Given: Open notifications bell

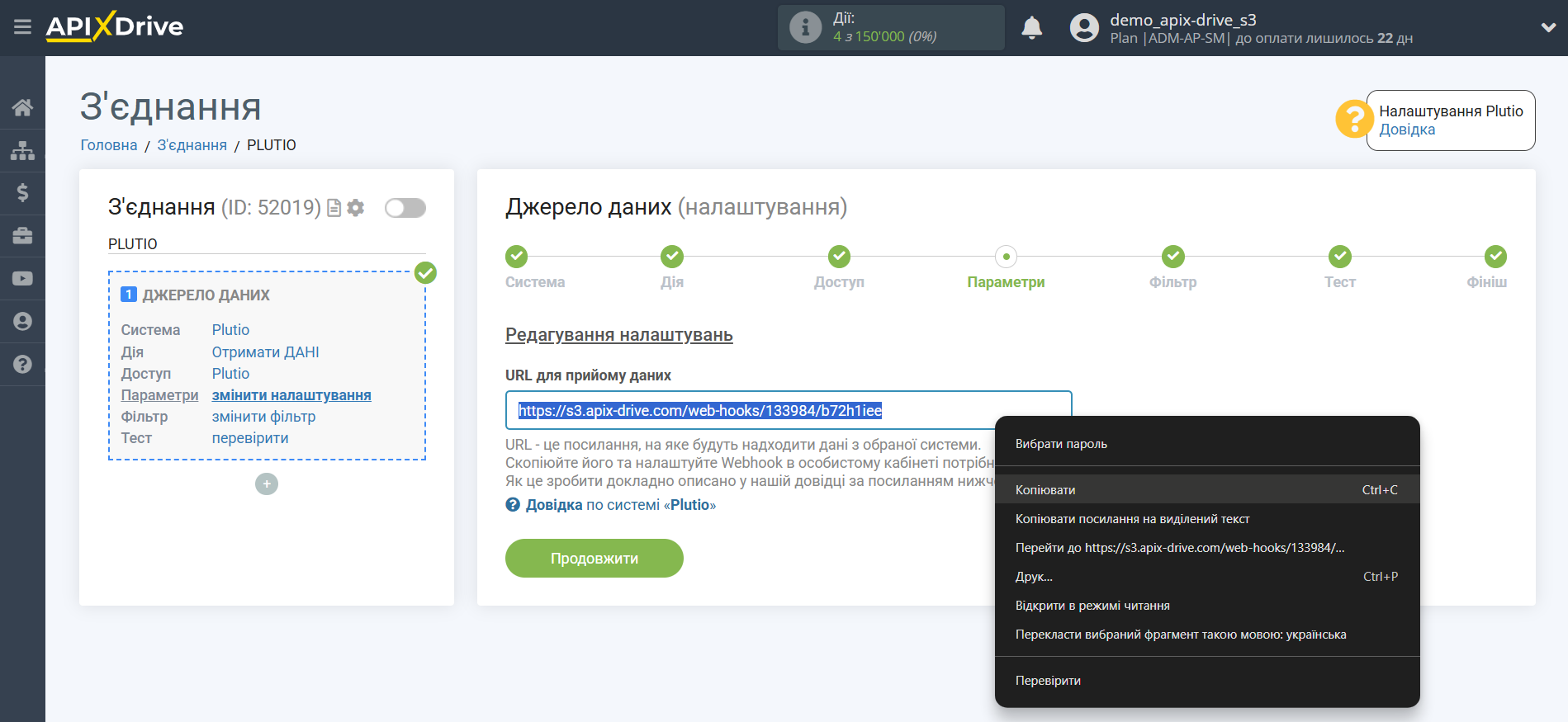Looking at the screenshot, I should [1031, 28].
